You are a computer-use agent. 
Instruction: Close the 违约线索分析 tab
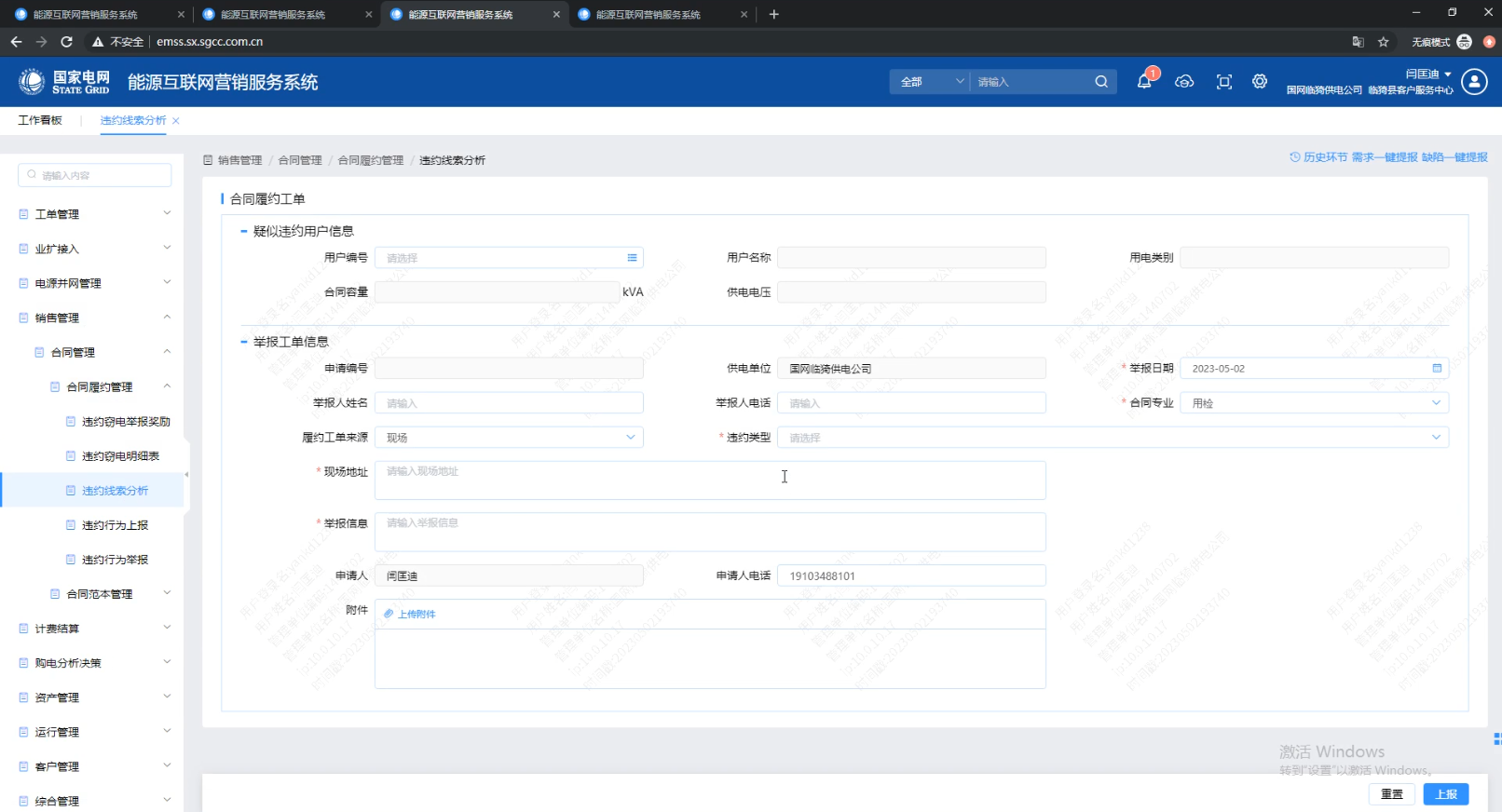(x=176, y=121)
